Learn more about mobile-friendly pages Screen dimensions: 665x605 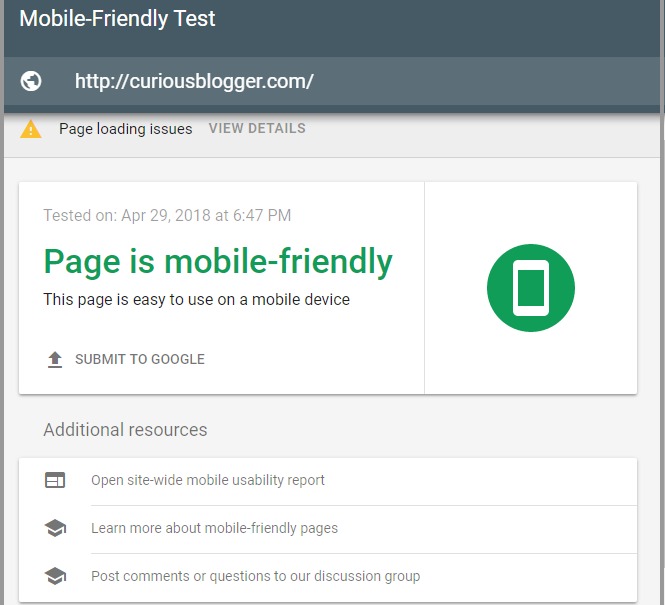(x=328, y=528)
